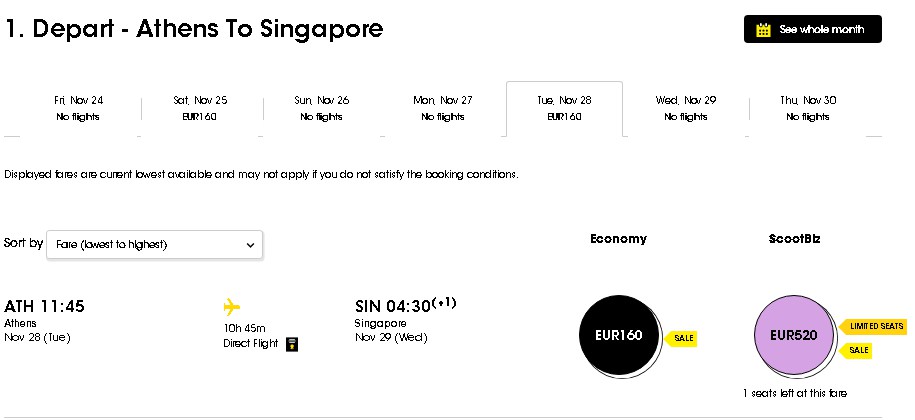Click the calendar icon in See whole month
This screenshot has height=420, width=915.
763,30
